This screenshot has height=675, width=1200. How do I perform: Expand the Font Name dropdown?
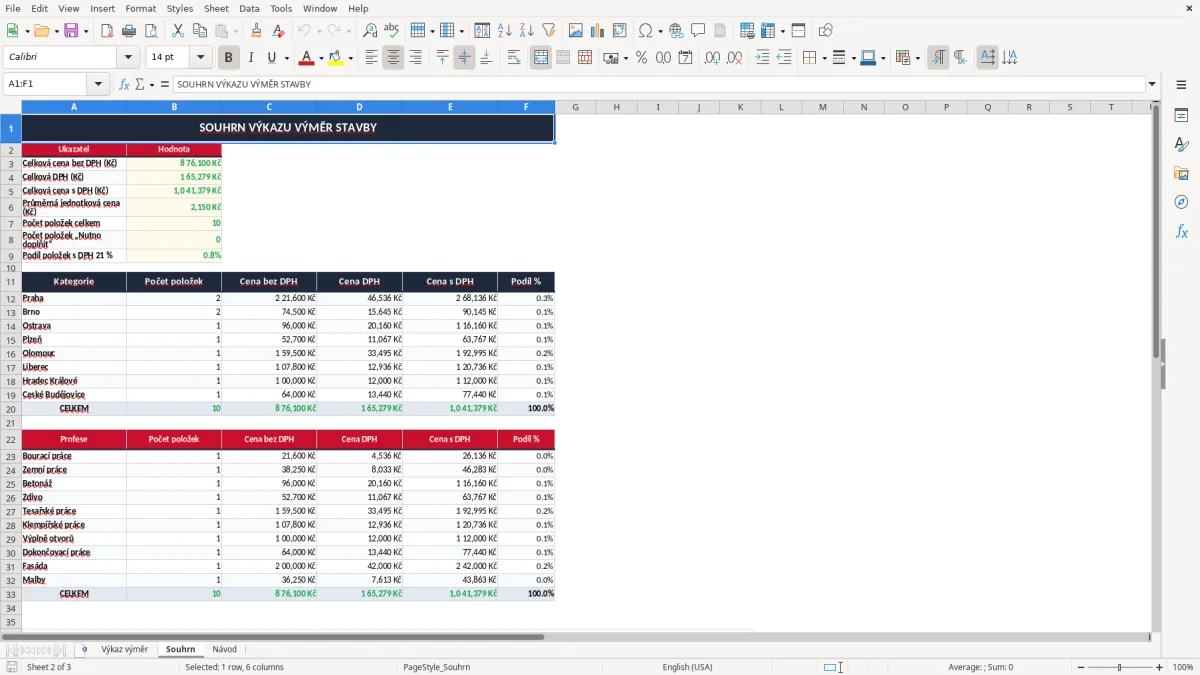pyautogui.click(x=130, y=58)
